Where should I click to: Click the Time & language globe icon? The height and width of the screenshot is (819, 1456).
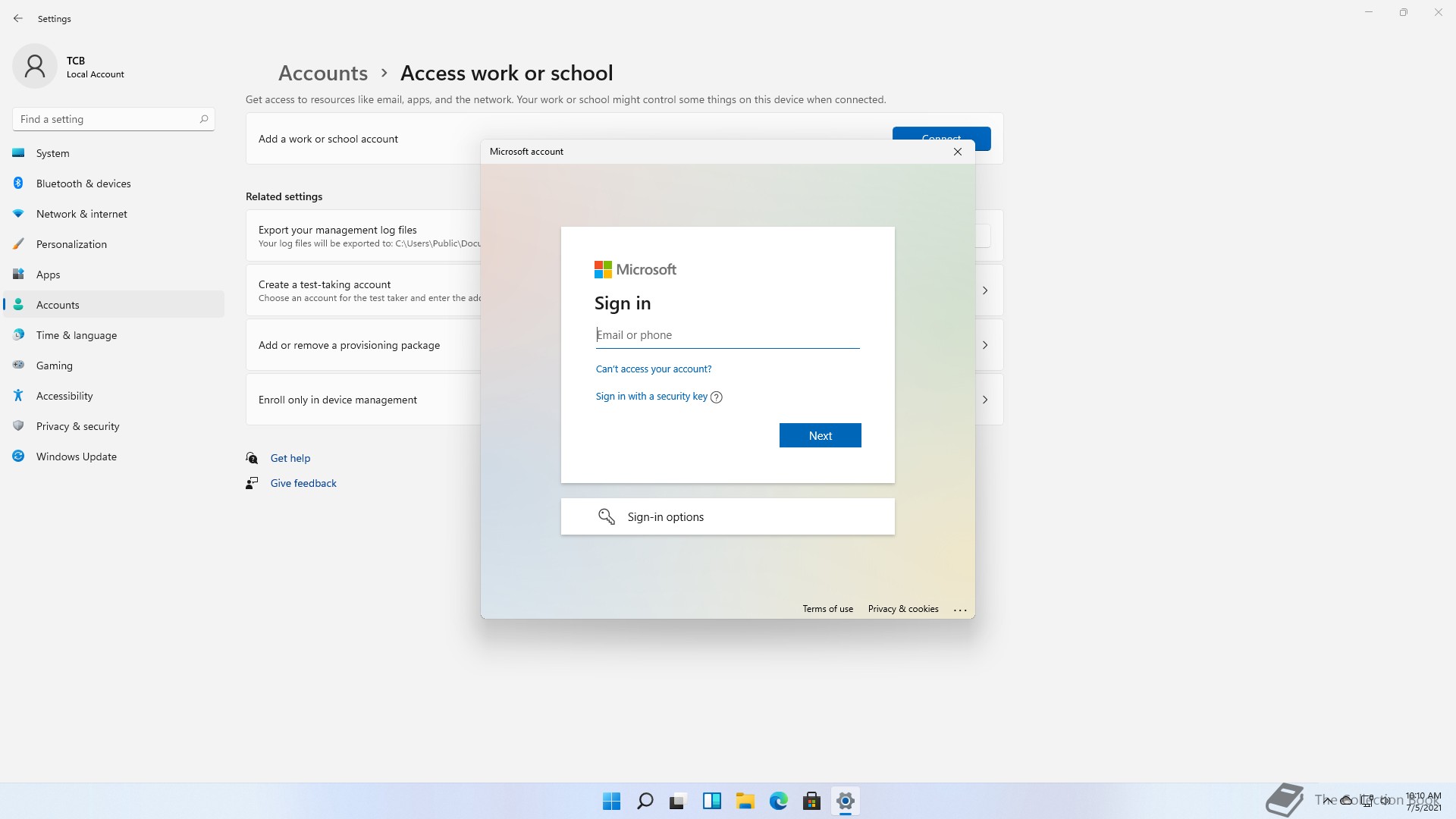pos(18,334)
